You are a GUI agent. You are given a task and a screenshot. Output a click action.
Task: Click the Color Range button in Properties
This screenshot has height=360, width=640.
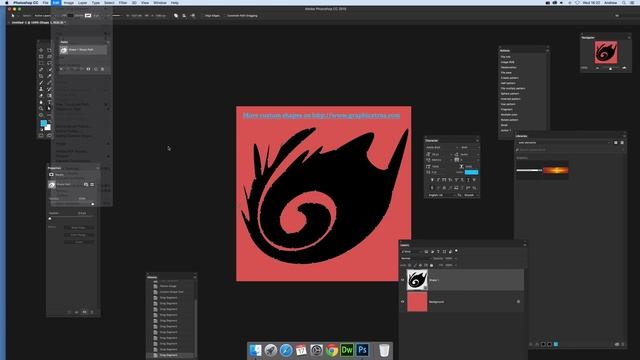(79, 235)
